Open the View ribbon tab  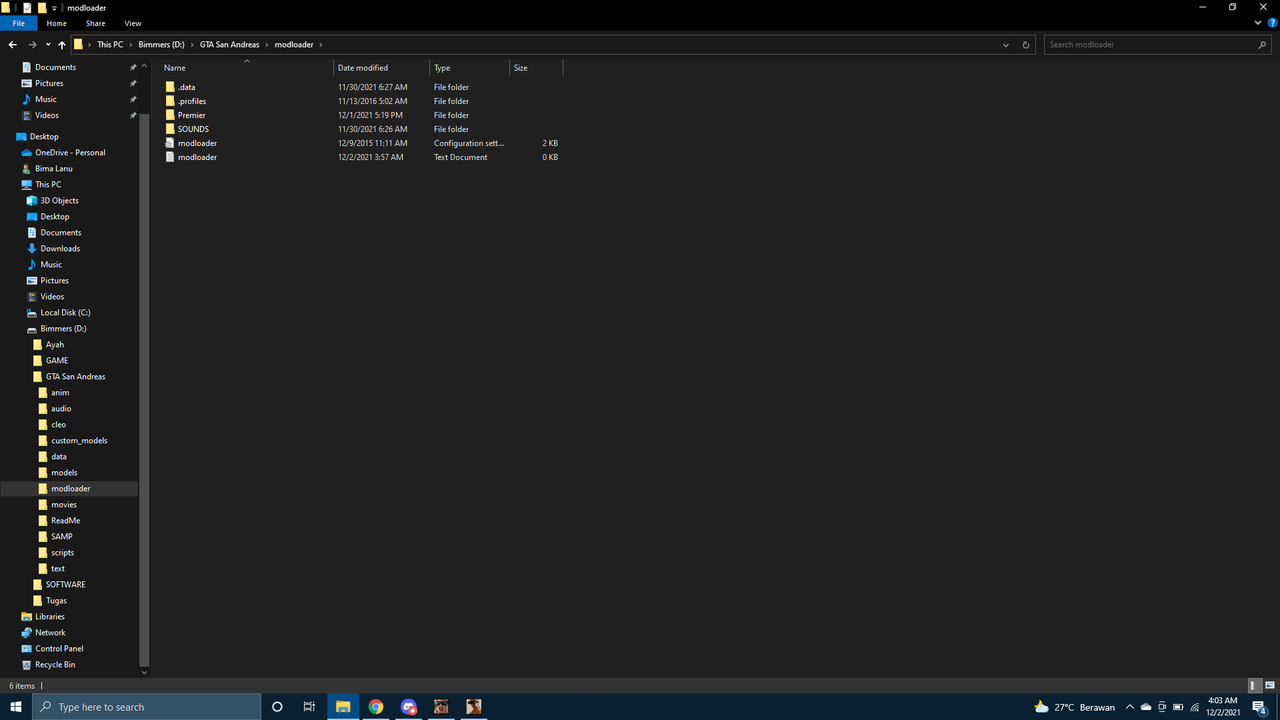tap(133, 23)
